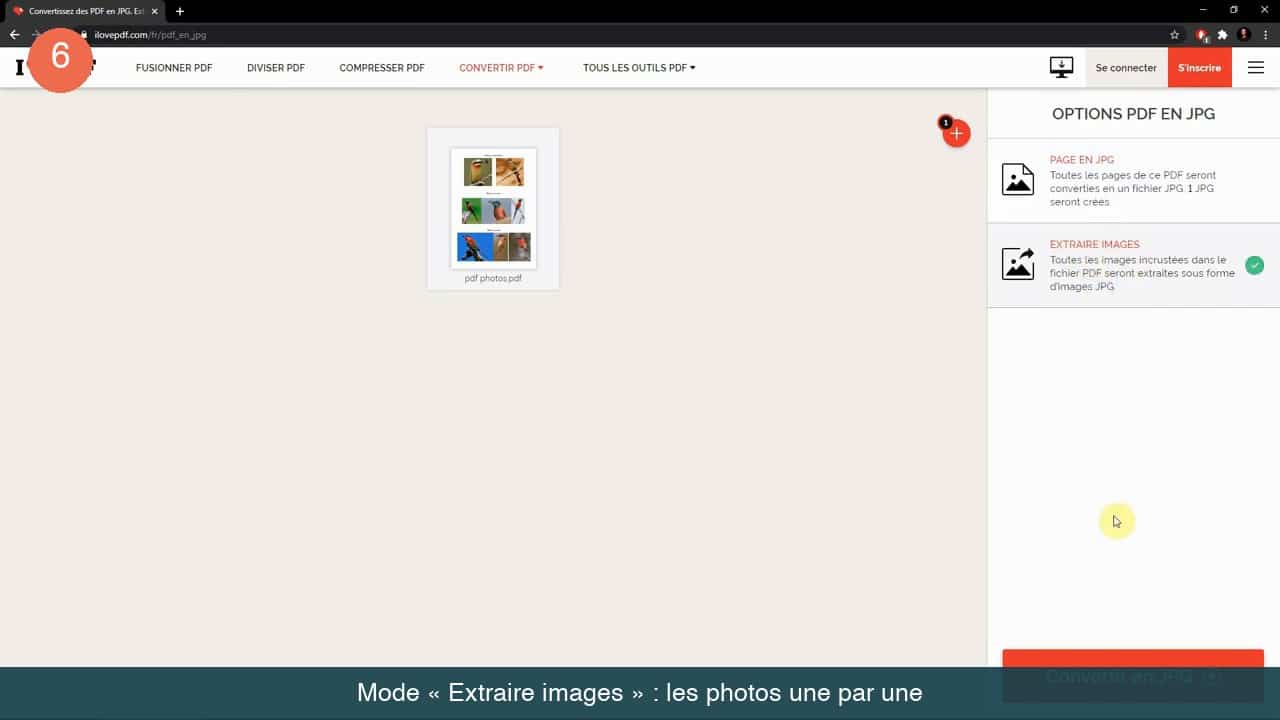Expand the TOUS LES OUTILS PDF dropdown

click(639, 68)
